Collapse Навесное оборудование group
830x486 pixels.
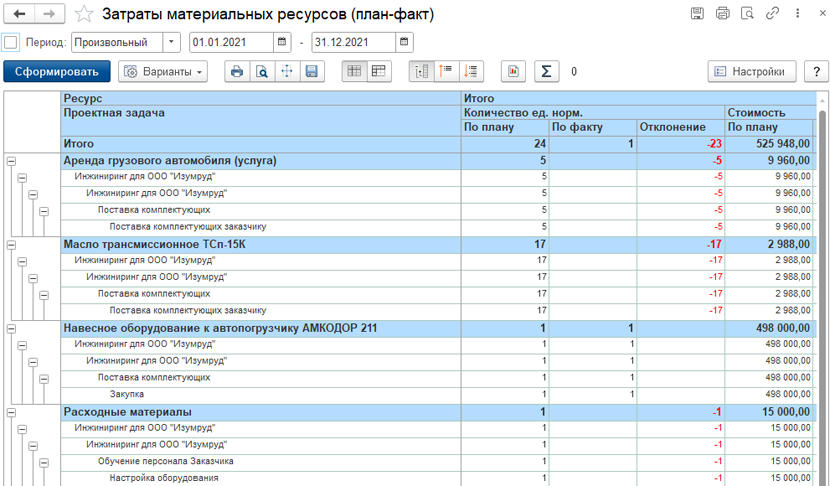[x=11, y=329]
